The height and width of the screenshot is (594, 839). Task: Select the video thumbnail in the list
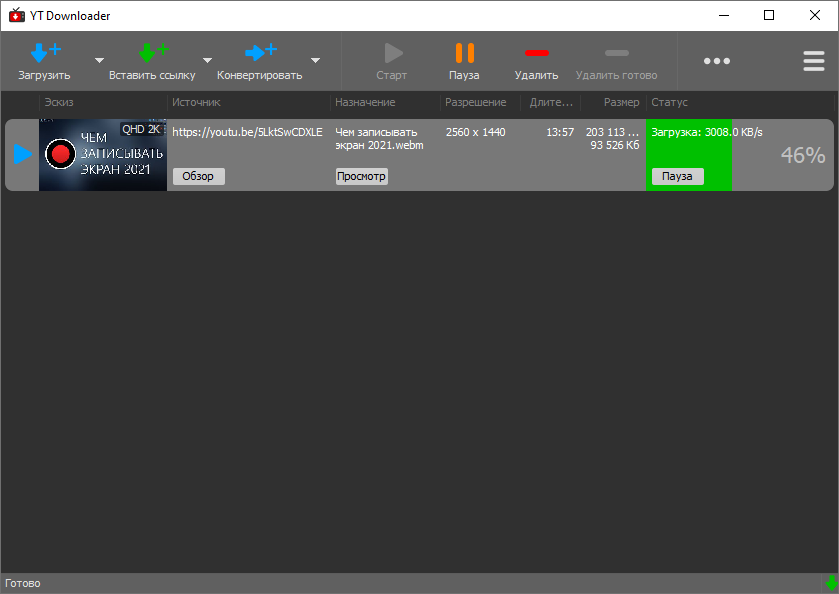tap(103, 155)
